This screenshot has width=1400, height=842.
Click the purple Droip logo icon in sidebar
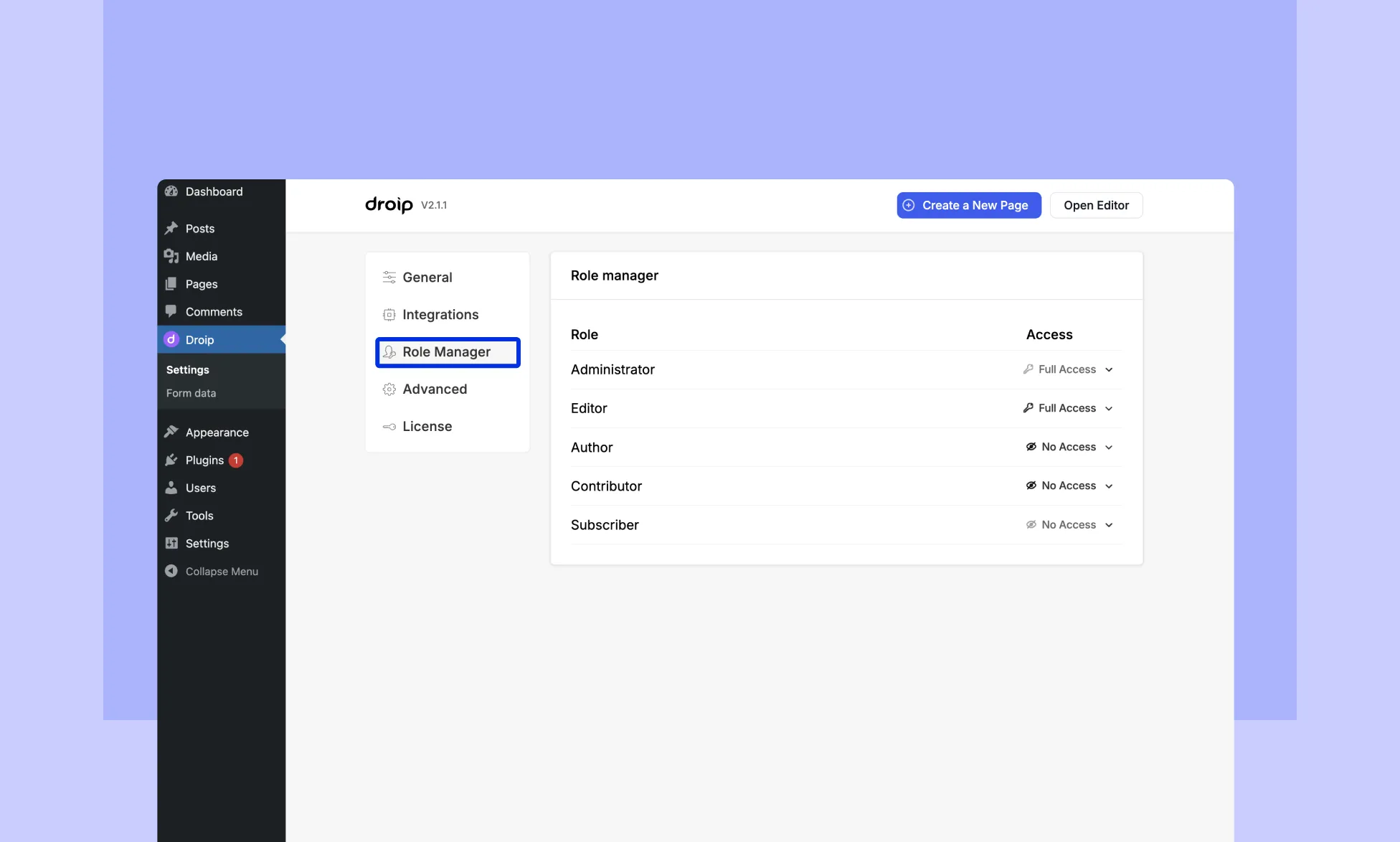171,339
